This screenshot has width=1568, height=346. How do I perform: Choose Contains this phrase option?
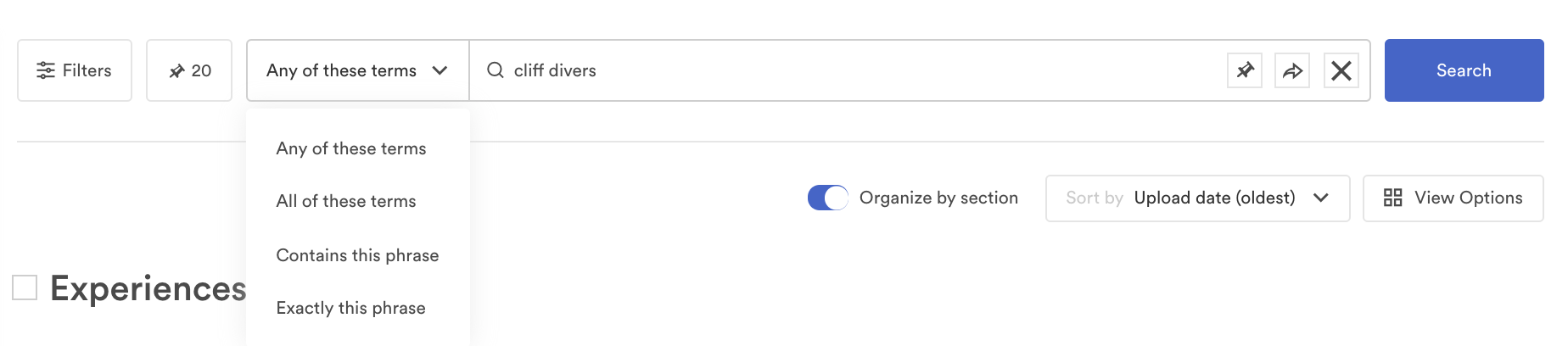click(x=357, y=255)
